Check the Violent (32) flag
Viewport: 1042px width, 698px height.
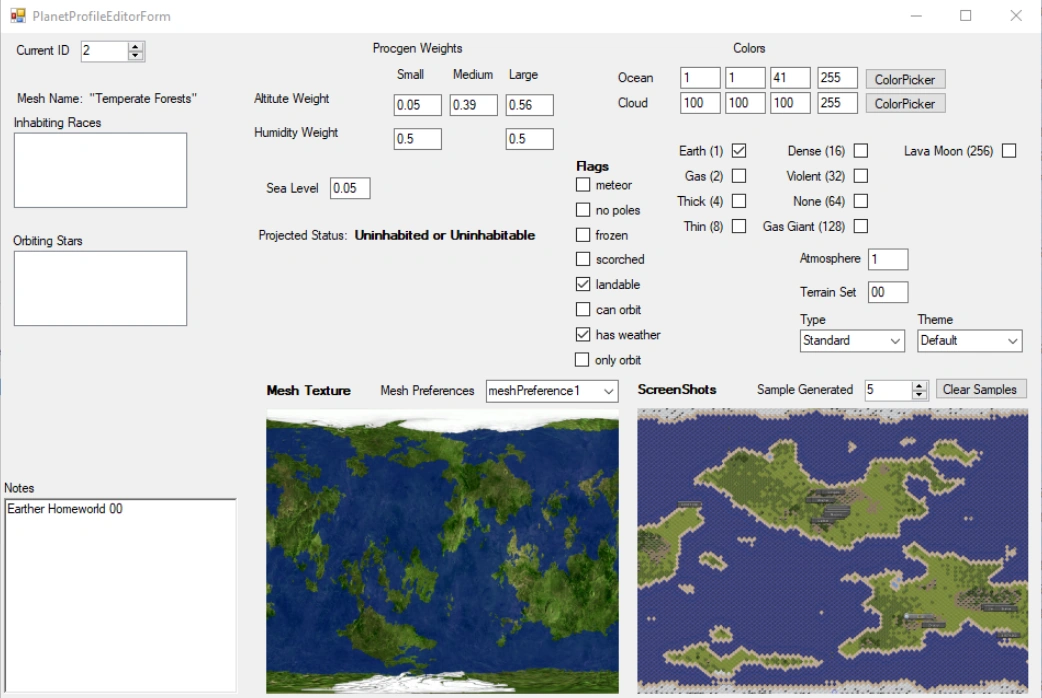click(862, 176)
